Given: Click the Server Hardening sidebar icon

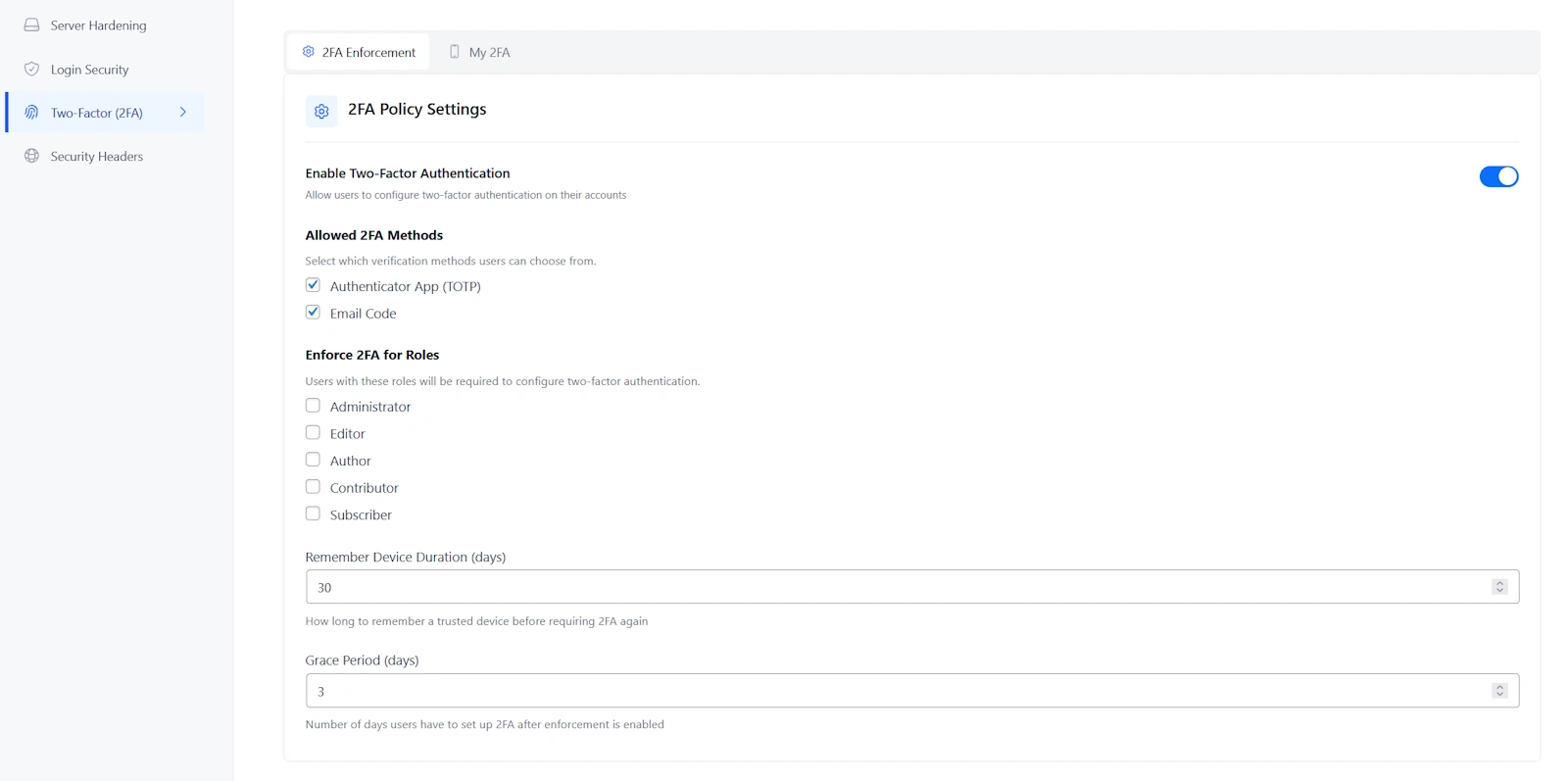Looking at the screenshot, I should click(x=31, y=25).
